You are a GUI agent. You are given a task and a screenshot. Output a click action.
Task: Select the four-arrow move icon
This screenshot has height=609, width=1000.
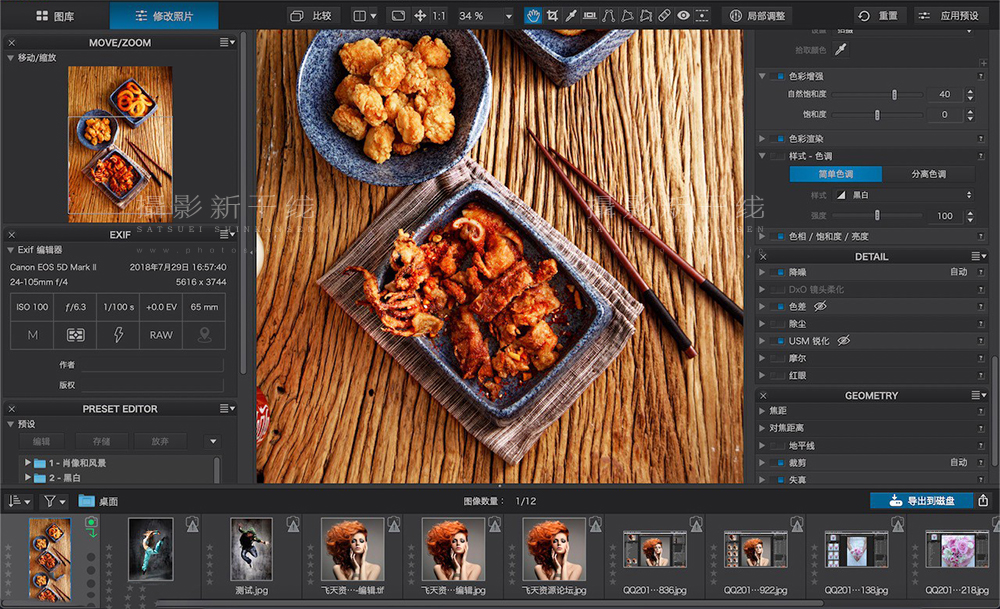[420, 16]
